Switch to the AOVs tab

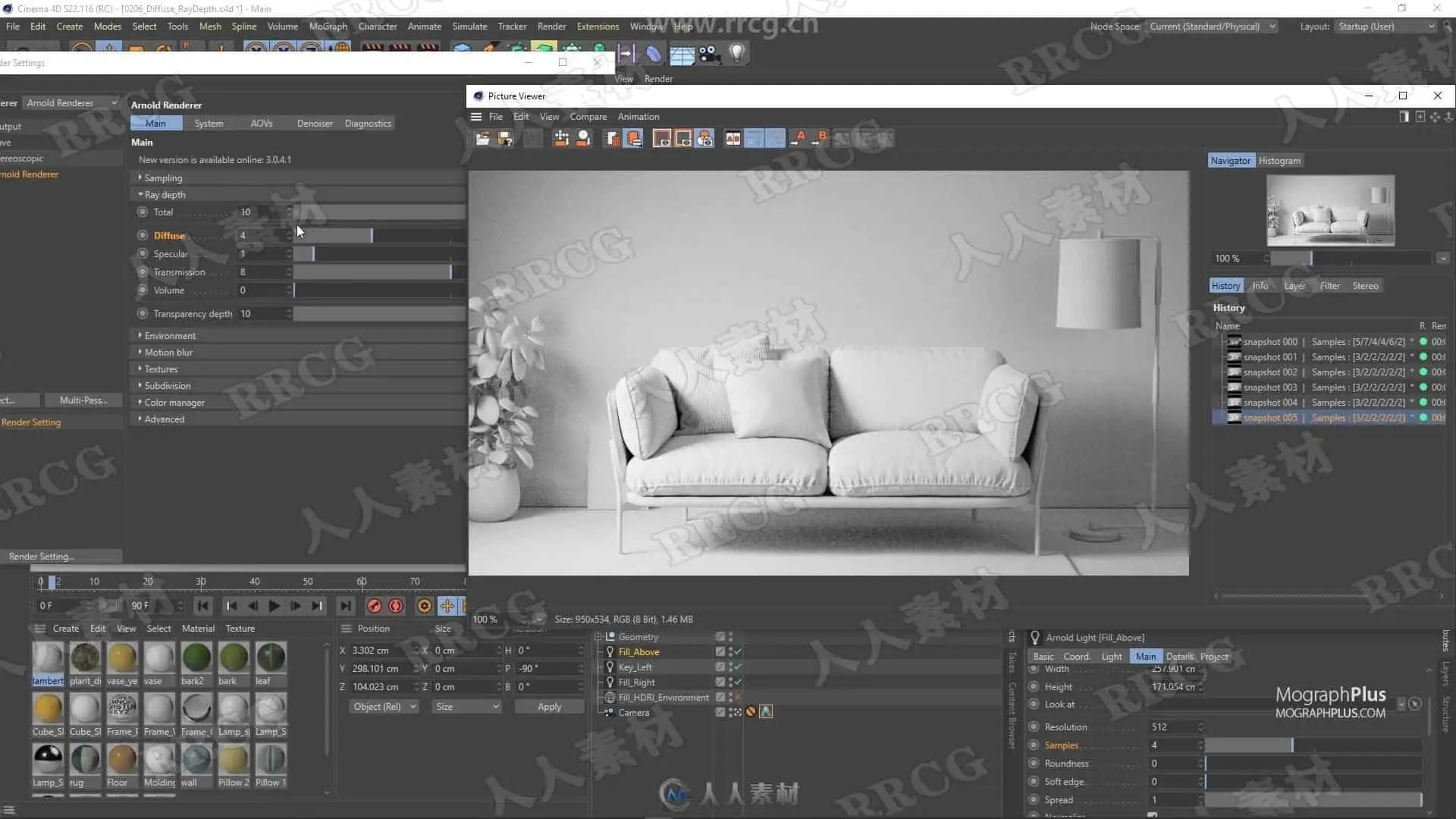click(262, 124)
